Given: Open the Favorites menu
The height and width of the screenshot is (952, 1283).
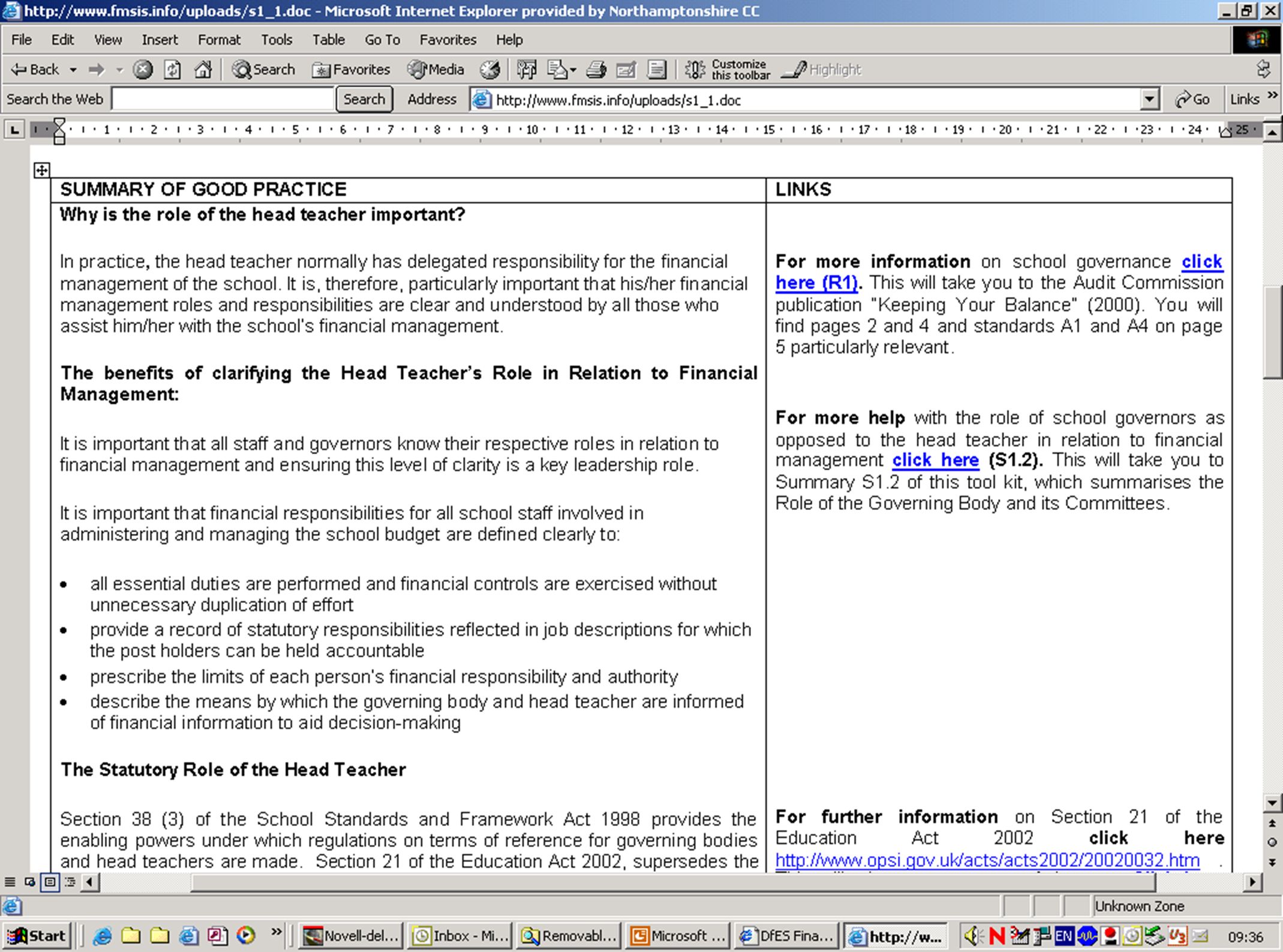Looking at the screenshot, I should [448, 40].
